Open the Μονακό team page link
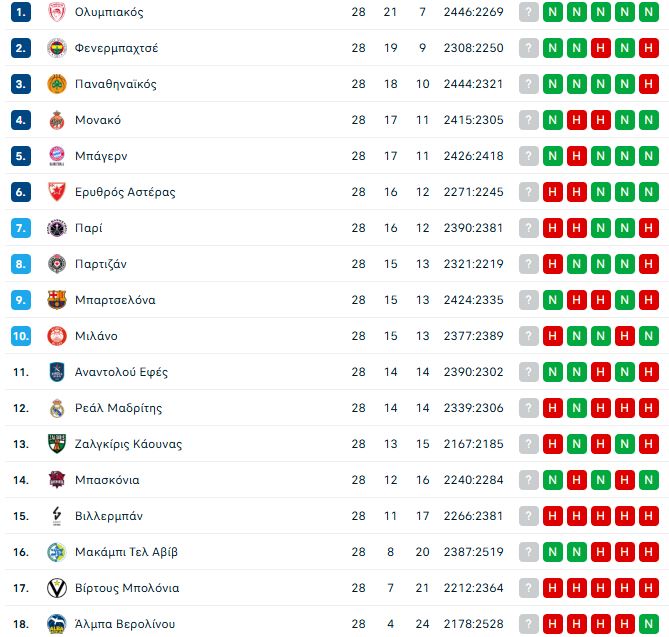 point(98,120)
